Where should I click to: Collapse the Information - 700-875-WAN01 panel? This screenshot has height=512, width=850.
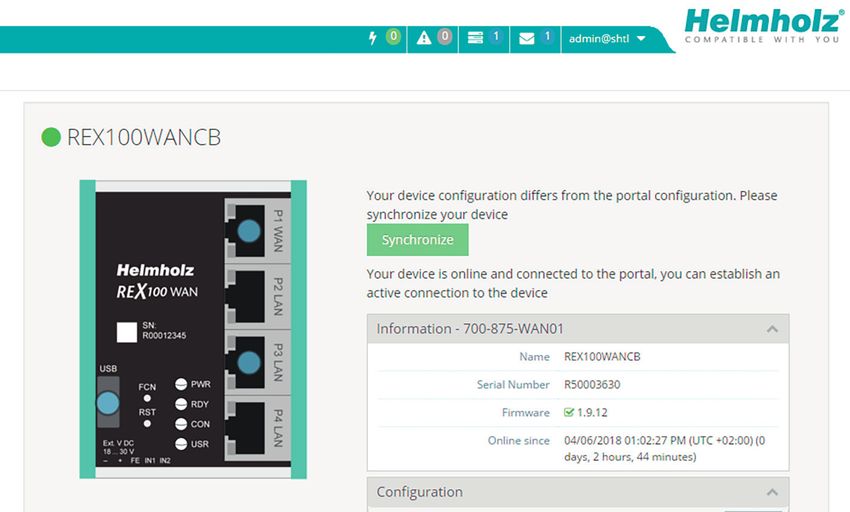[x=772, y=329]
